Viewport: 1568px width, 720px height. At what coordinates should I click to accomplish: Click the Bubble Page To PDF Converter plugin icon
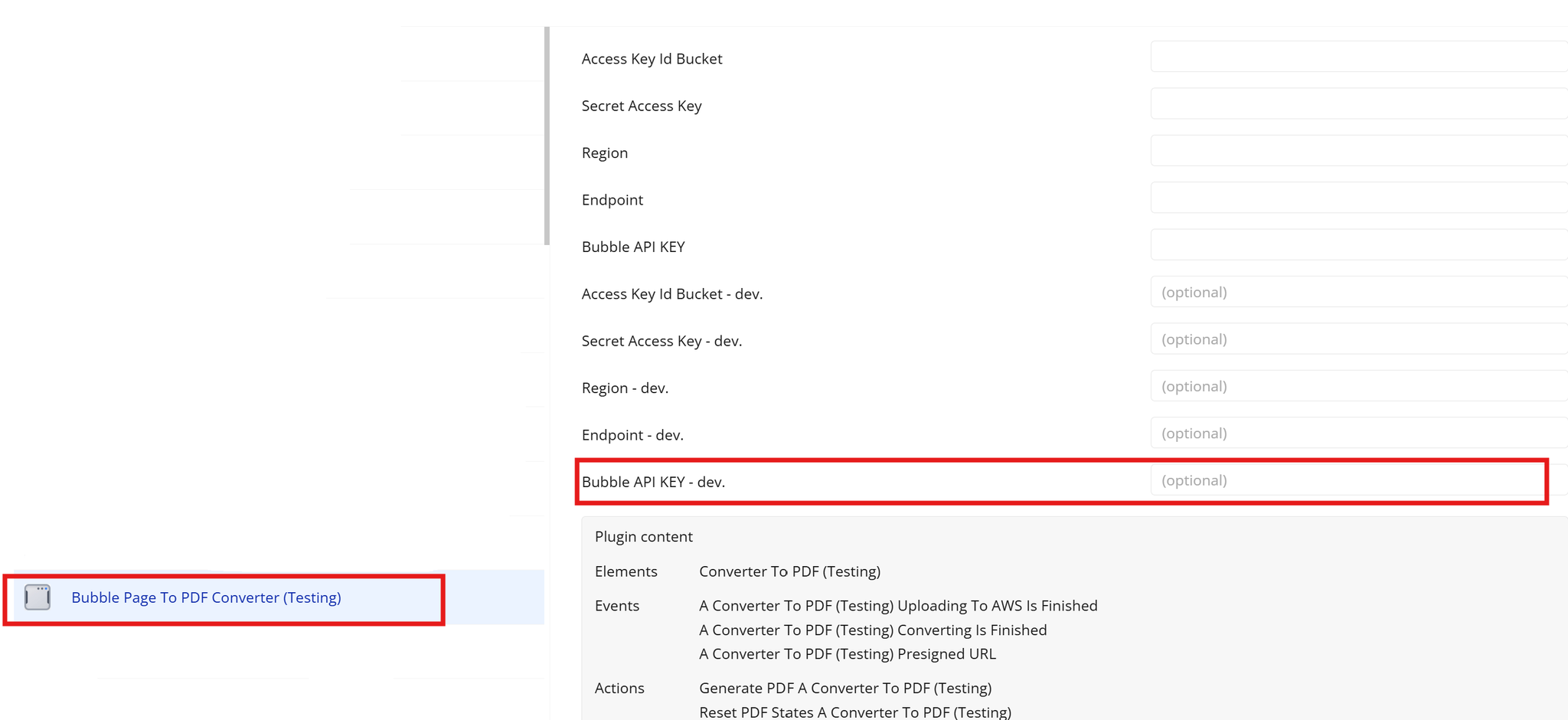pos(38,597)
